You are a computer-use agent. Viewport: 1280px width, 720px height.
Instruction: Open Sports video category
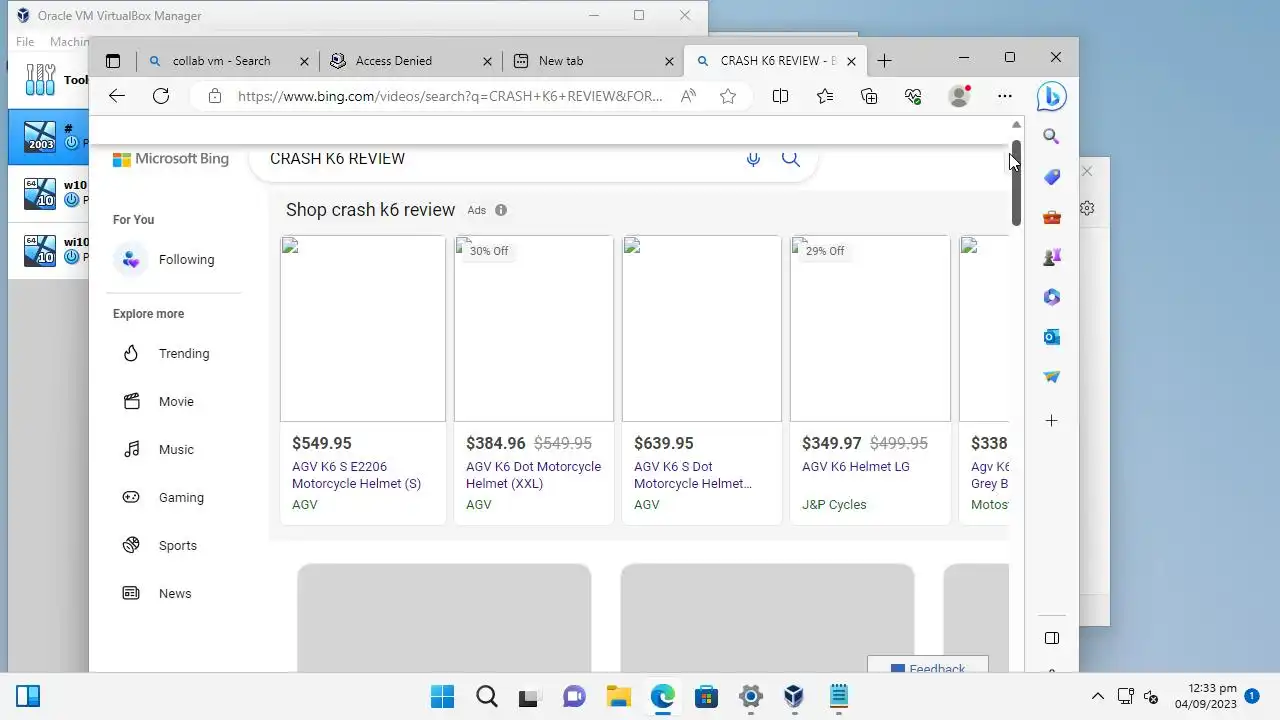click(x=178, y=546)
